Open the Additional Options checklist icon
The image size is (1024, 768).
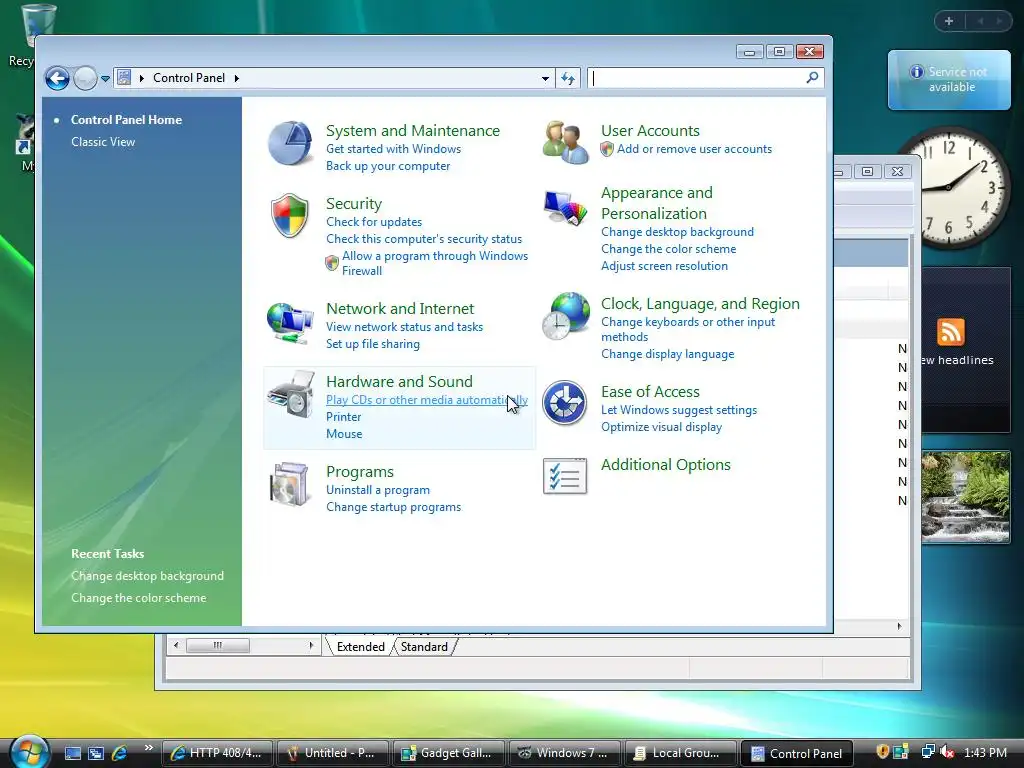[565, 476]
